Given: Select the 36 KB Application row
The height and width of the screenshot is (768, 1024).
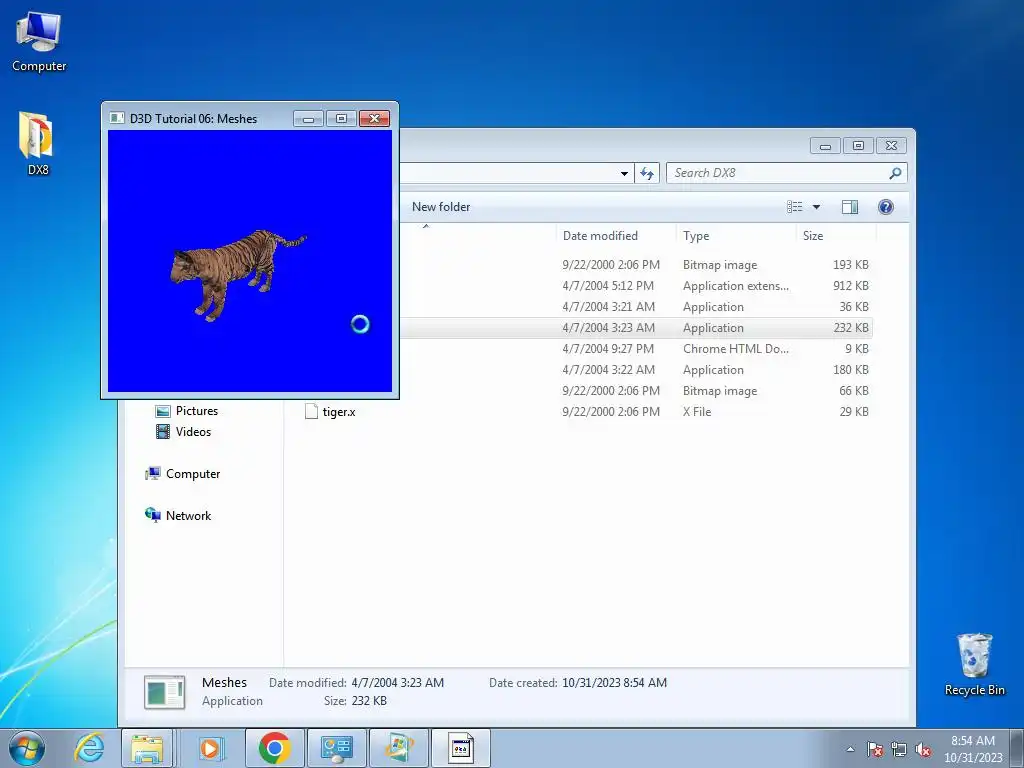Looking at the screenshot, I should [637, 307].
